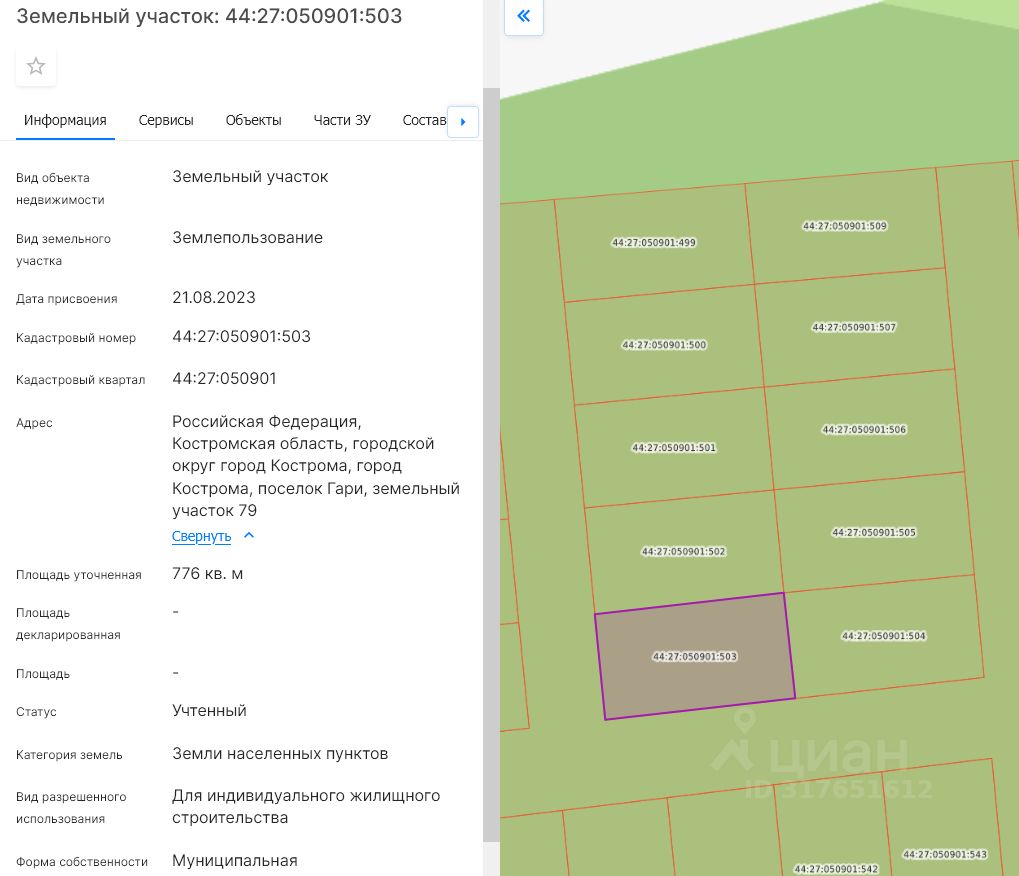The image size is (1019, 876).
Task: Click the Свернуть link under address
Action: 201,536
